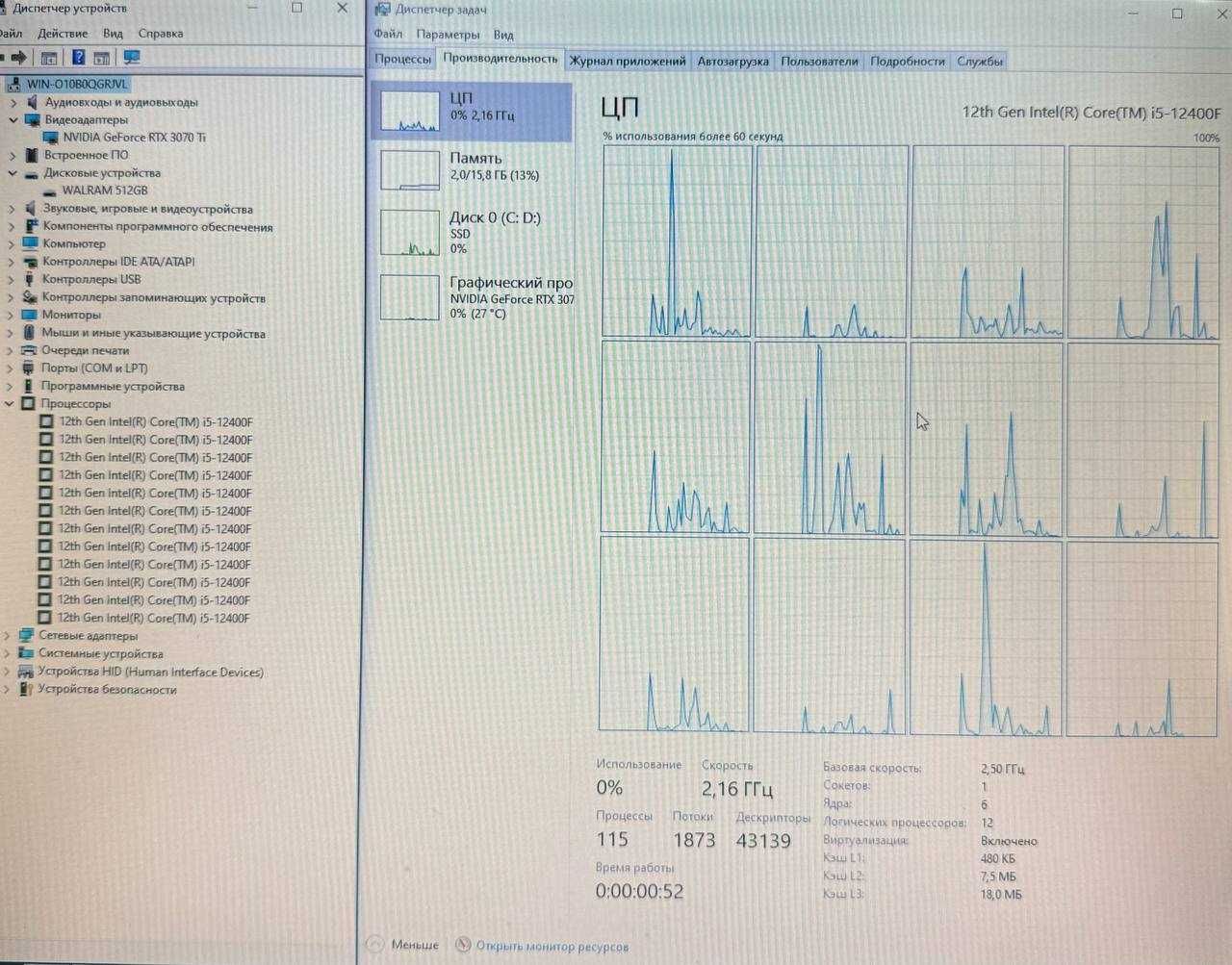The height and width of the screenshot is (965, 1232).
Task: Select Диск 0 (C: D:) in sidebar
Action: pyautogui.click(x=472, y=232)
